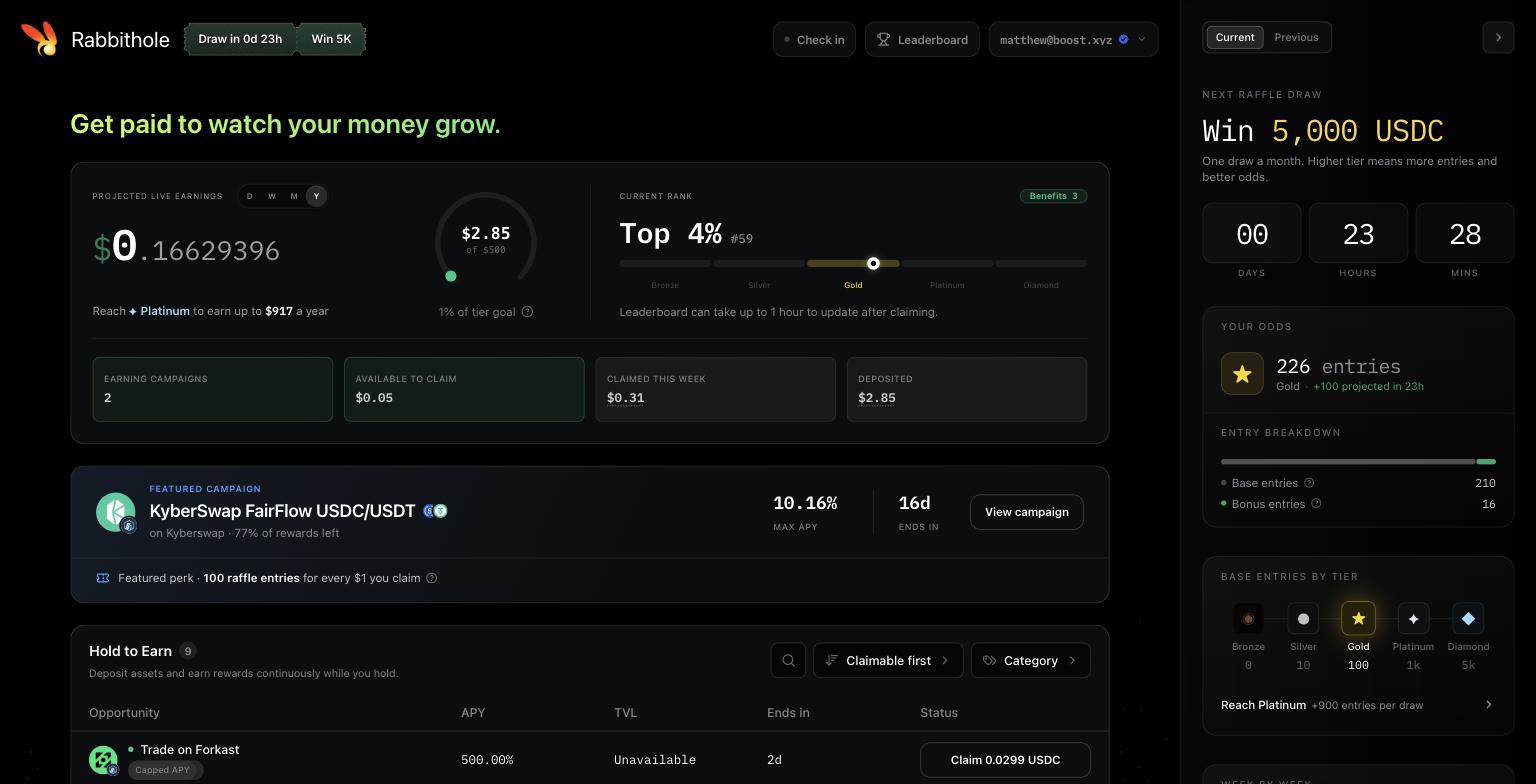Click the Benefits 3 badge
The height and width of the screenshot is (784, 1536).
coord(1053,196)
